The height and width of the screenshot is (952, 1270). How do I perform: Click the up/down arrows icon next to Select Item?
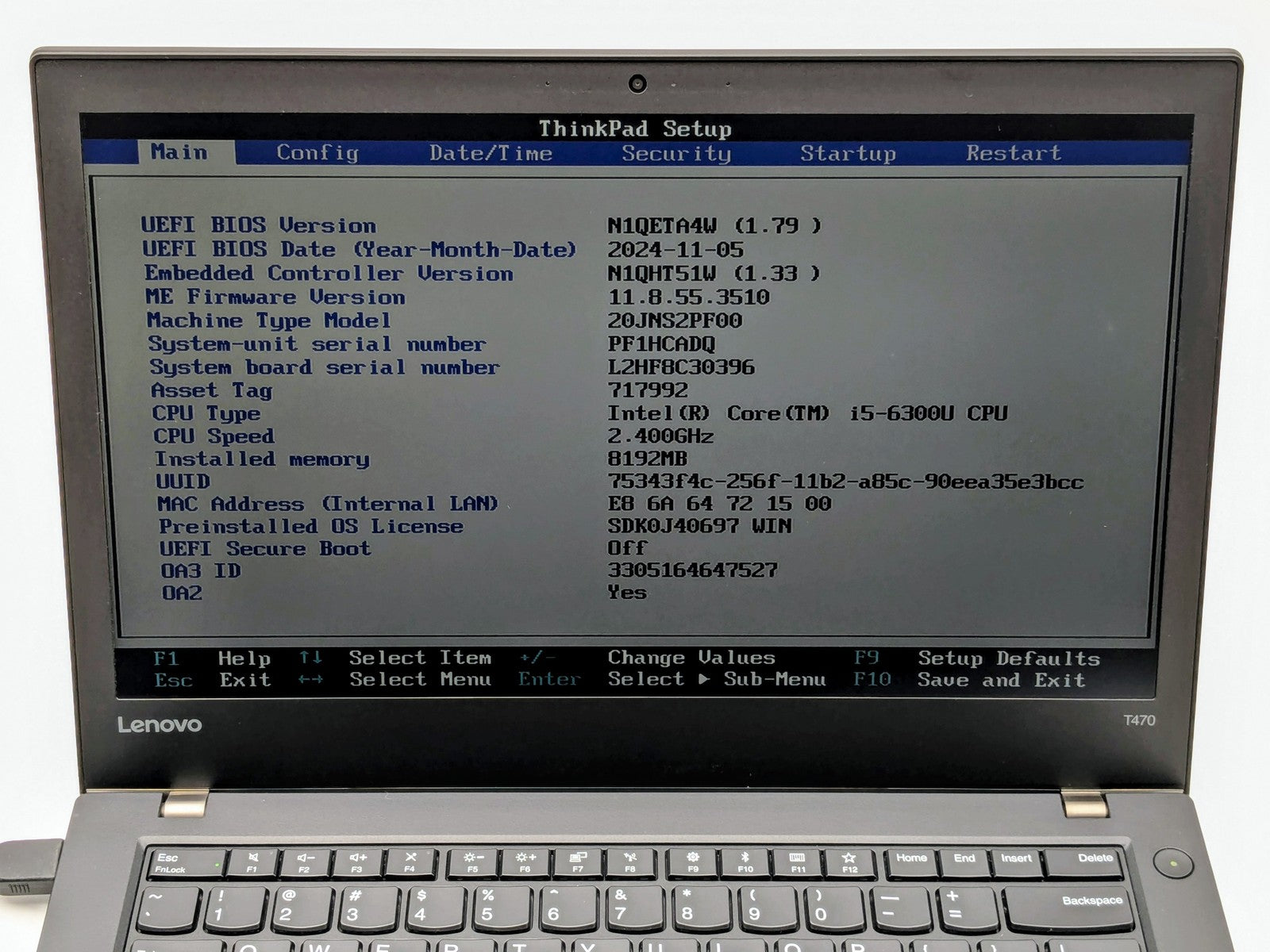[310, 658]
